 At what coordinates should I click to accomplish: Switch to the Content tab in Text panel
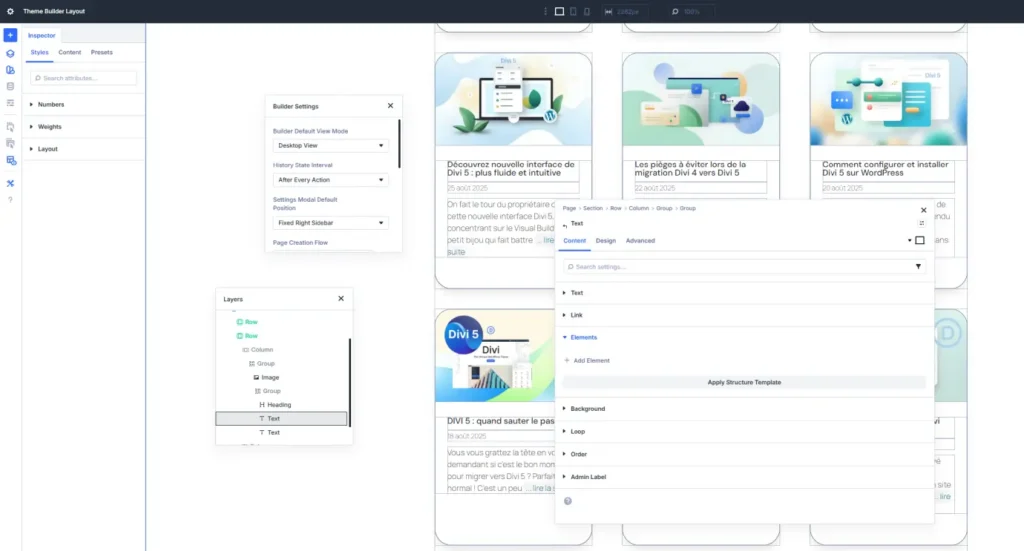(x=575, y=241)
